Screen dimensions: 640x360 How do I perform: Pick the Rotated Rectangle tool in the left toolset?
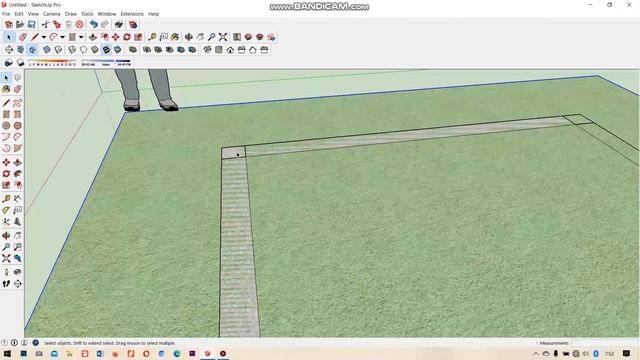tap(18, 114)
